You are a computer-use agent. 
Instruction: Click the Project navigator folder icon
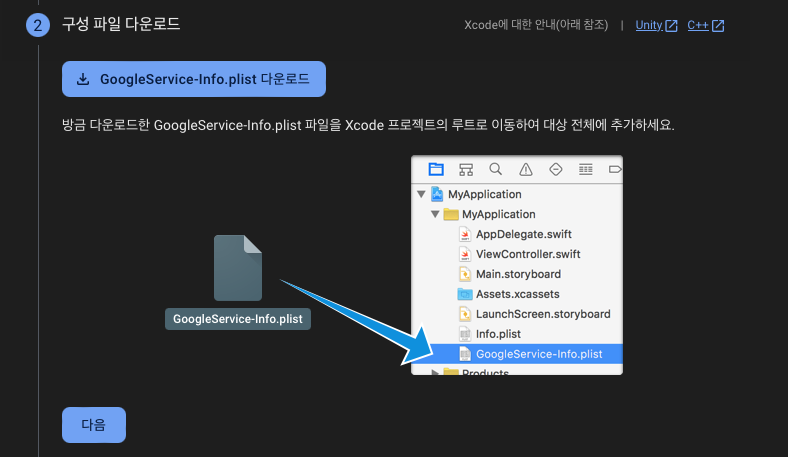(435, 169)
